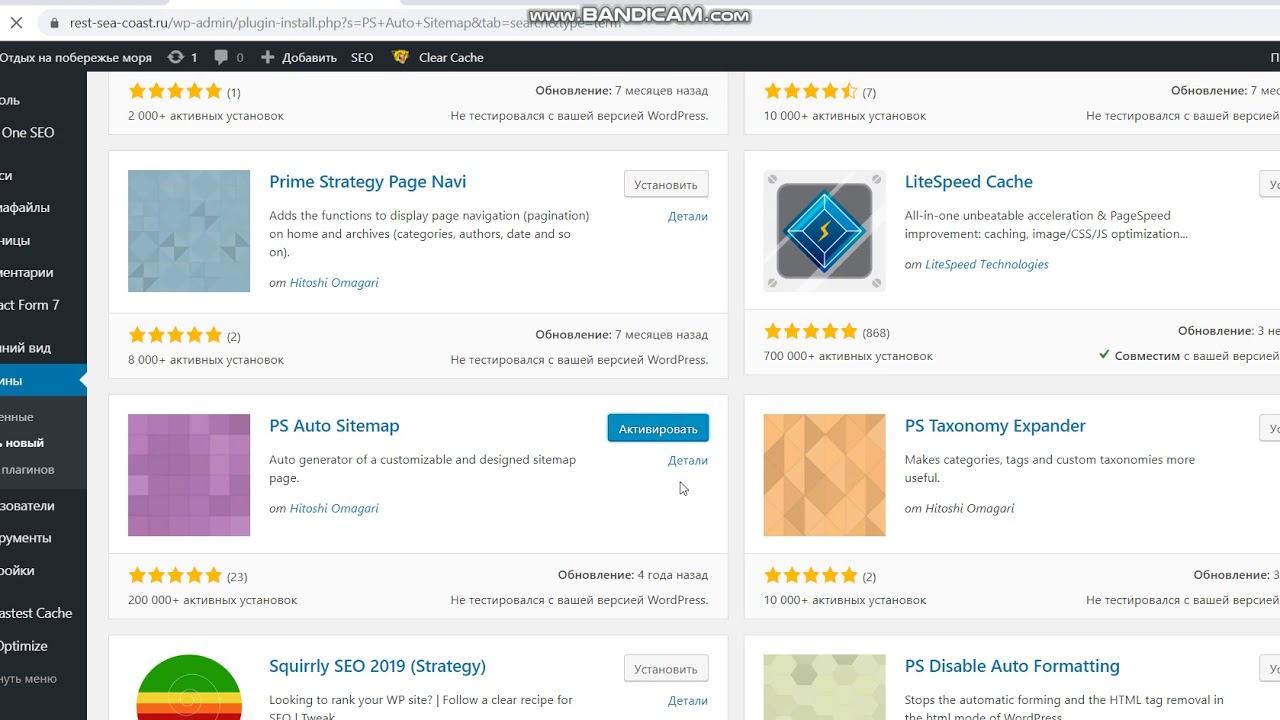Viewport: 1280px width, 720px height.
Task: Click site name Отдых на побережье моря
Action: coord(76,57)
